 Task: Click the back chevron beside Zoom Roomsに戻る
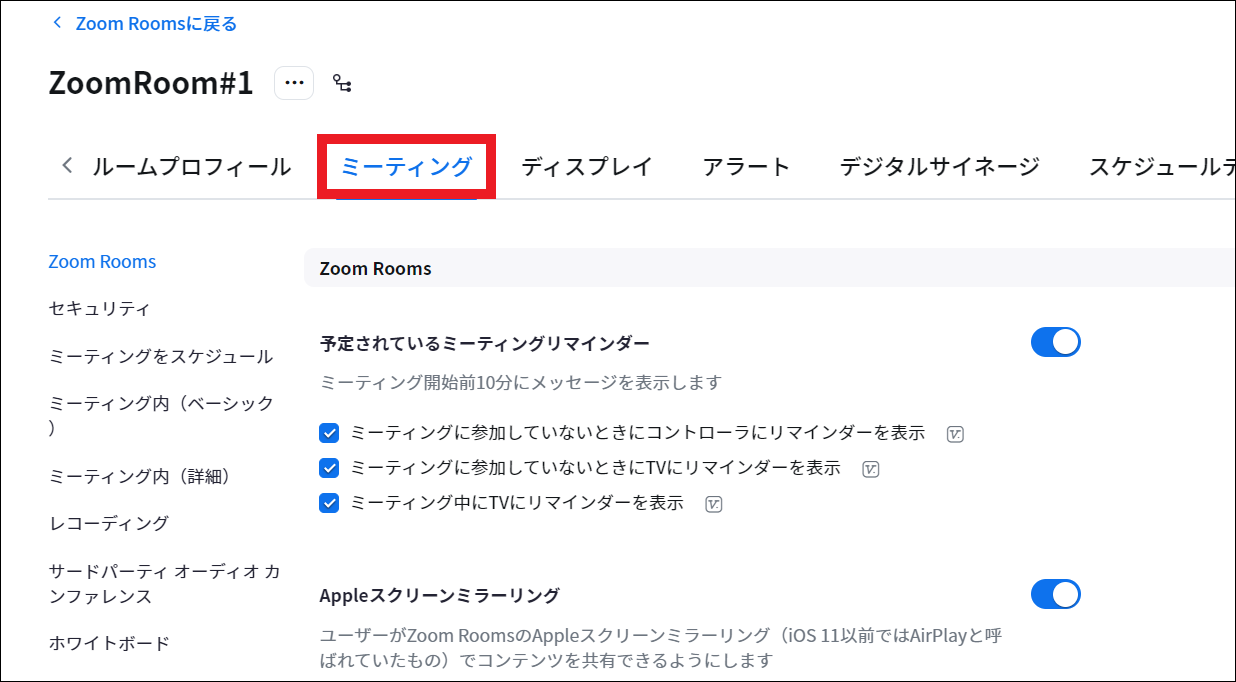click(57, 22)
